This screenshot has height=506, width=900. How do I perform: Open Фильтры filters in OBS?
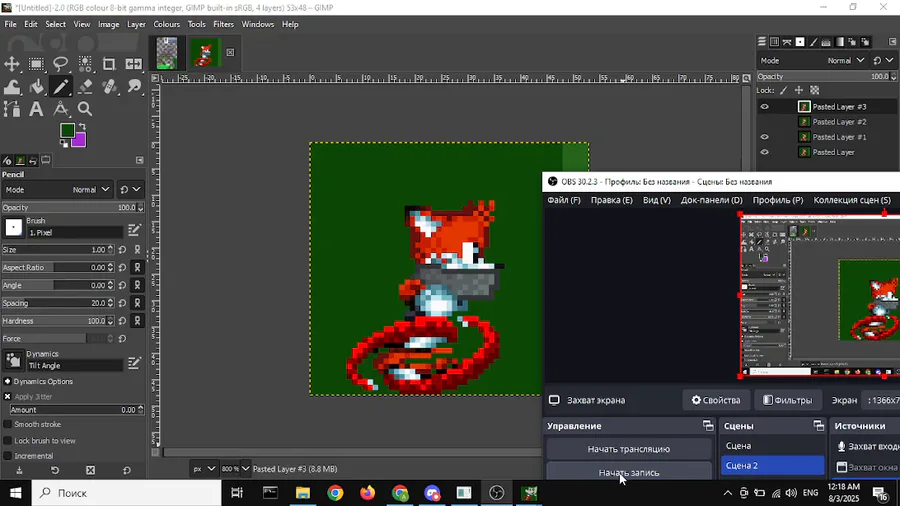click(788, 400)
